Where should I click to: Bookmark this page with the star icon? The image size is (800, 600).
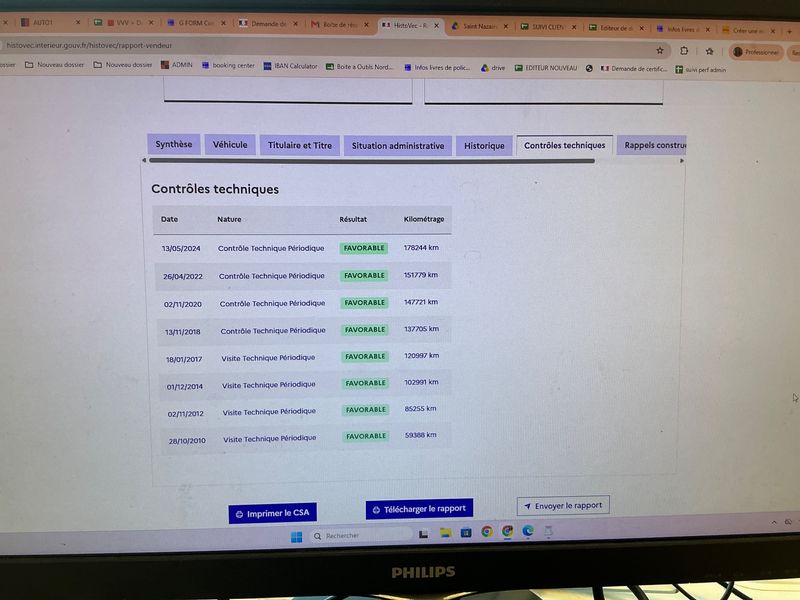[660, 50]
